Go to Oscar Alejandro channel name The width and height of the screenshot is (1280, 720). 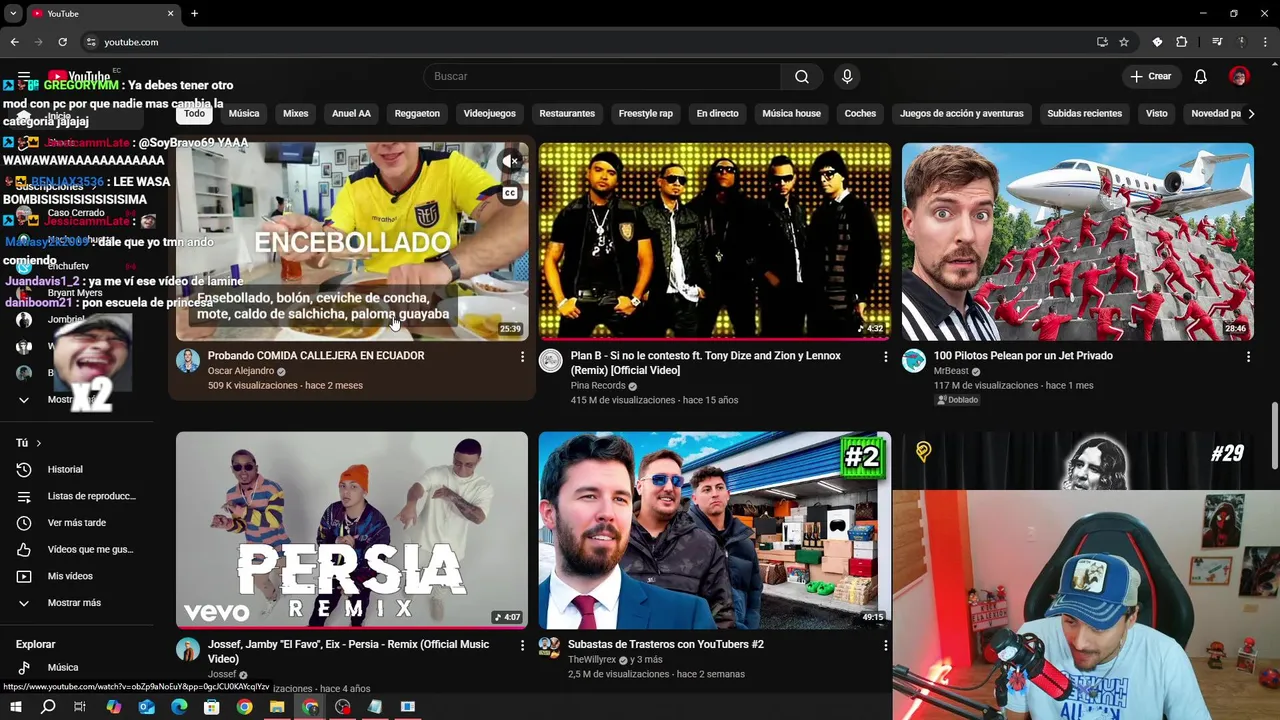point(241,371)
